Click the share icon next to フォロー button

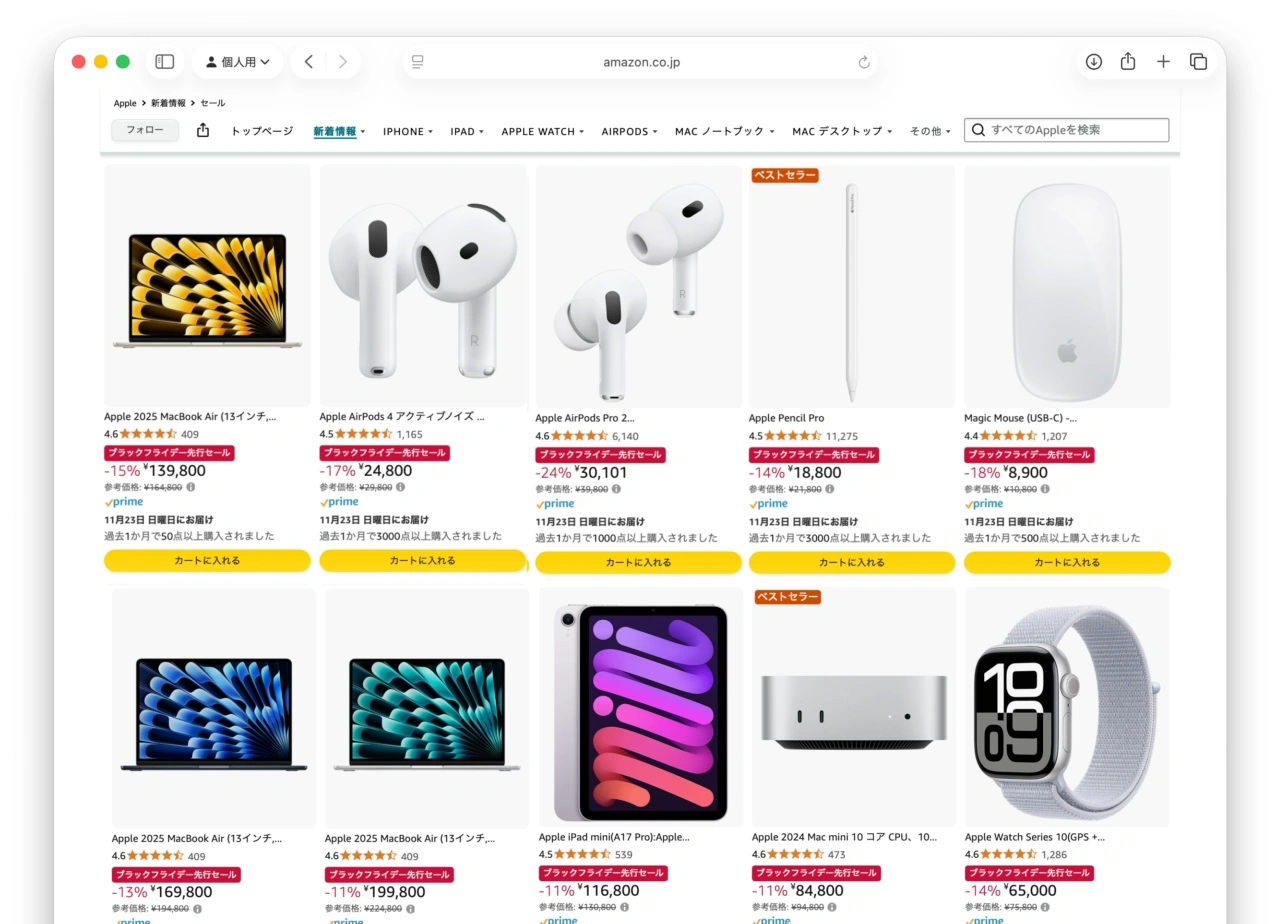[x=203, y=129]
